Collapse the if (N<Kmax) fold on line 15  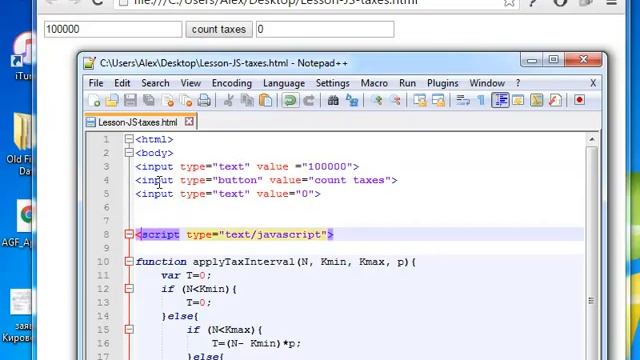point(129,329)
